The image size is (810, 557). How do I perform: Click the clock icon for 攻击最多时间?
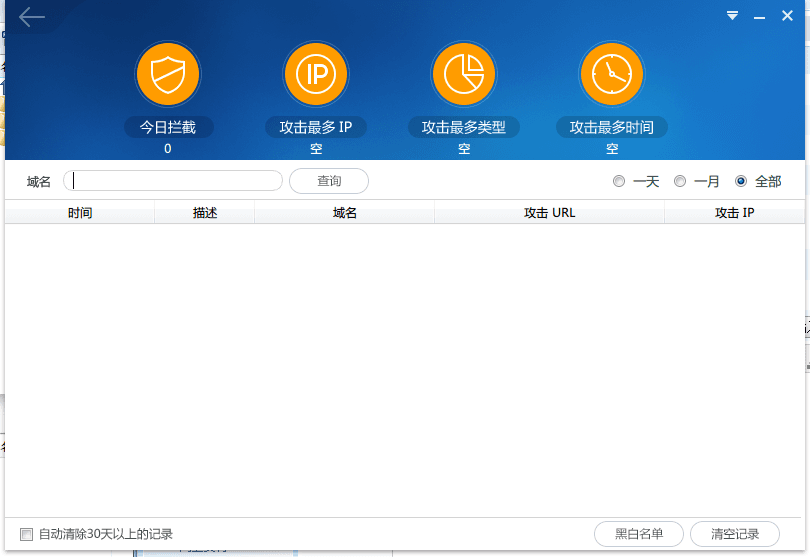pyautogui.click(x=612, y=74)
